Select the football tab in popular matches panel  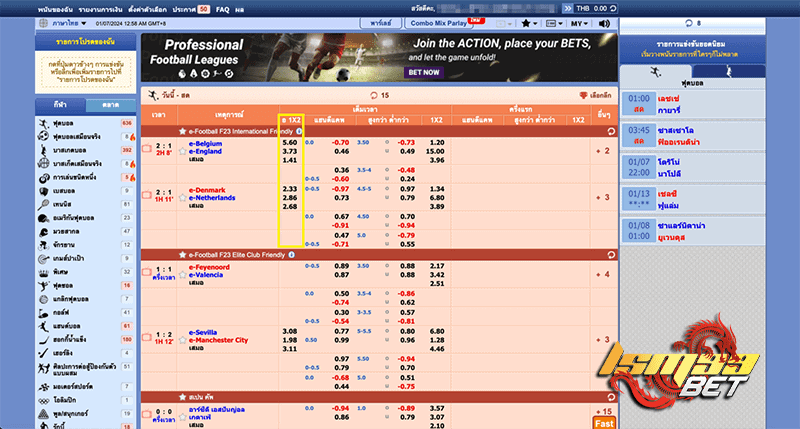tap(656, 71)
